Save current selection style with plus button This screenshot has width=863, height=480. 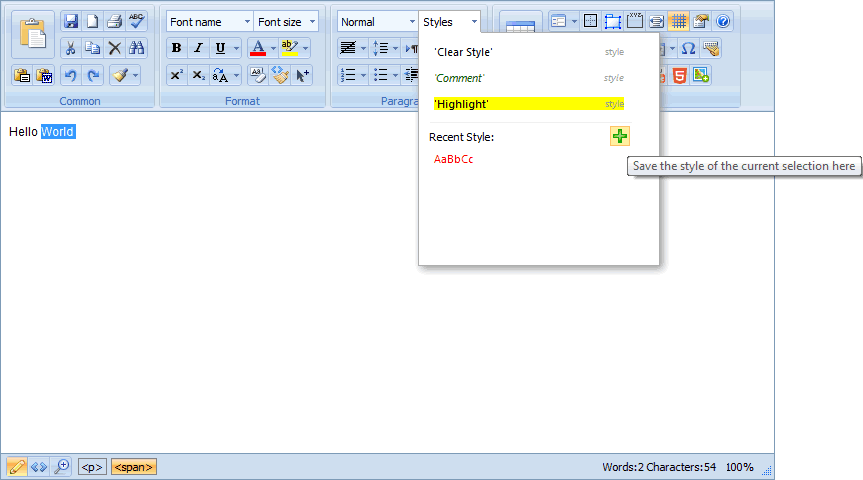point(620,137)
